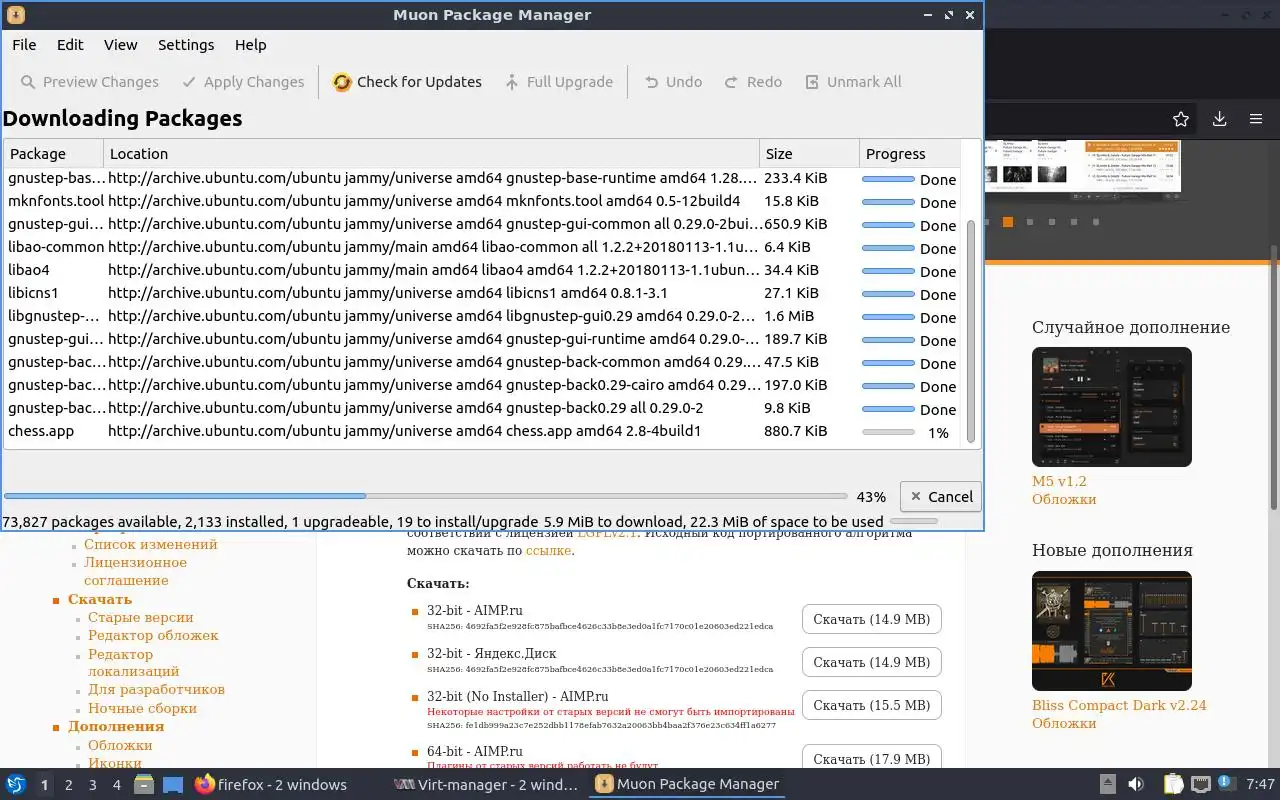
Task: Click chess.app row progress bar
Action: [888, 432]
